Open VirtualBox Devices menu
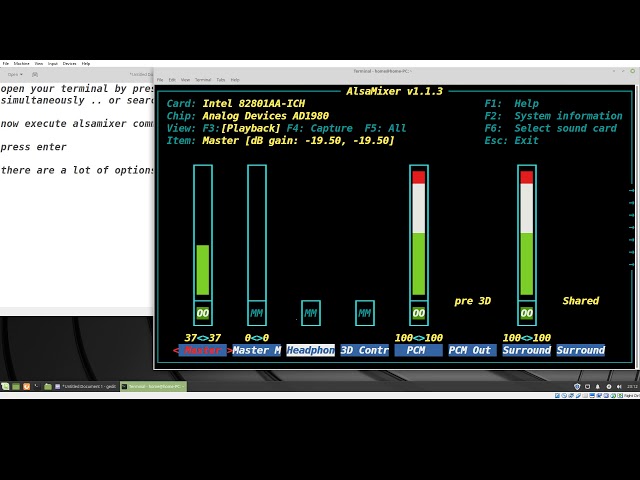640x480 pixels. tap(69, 64)
